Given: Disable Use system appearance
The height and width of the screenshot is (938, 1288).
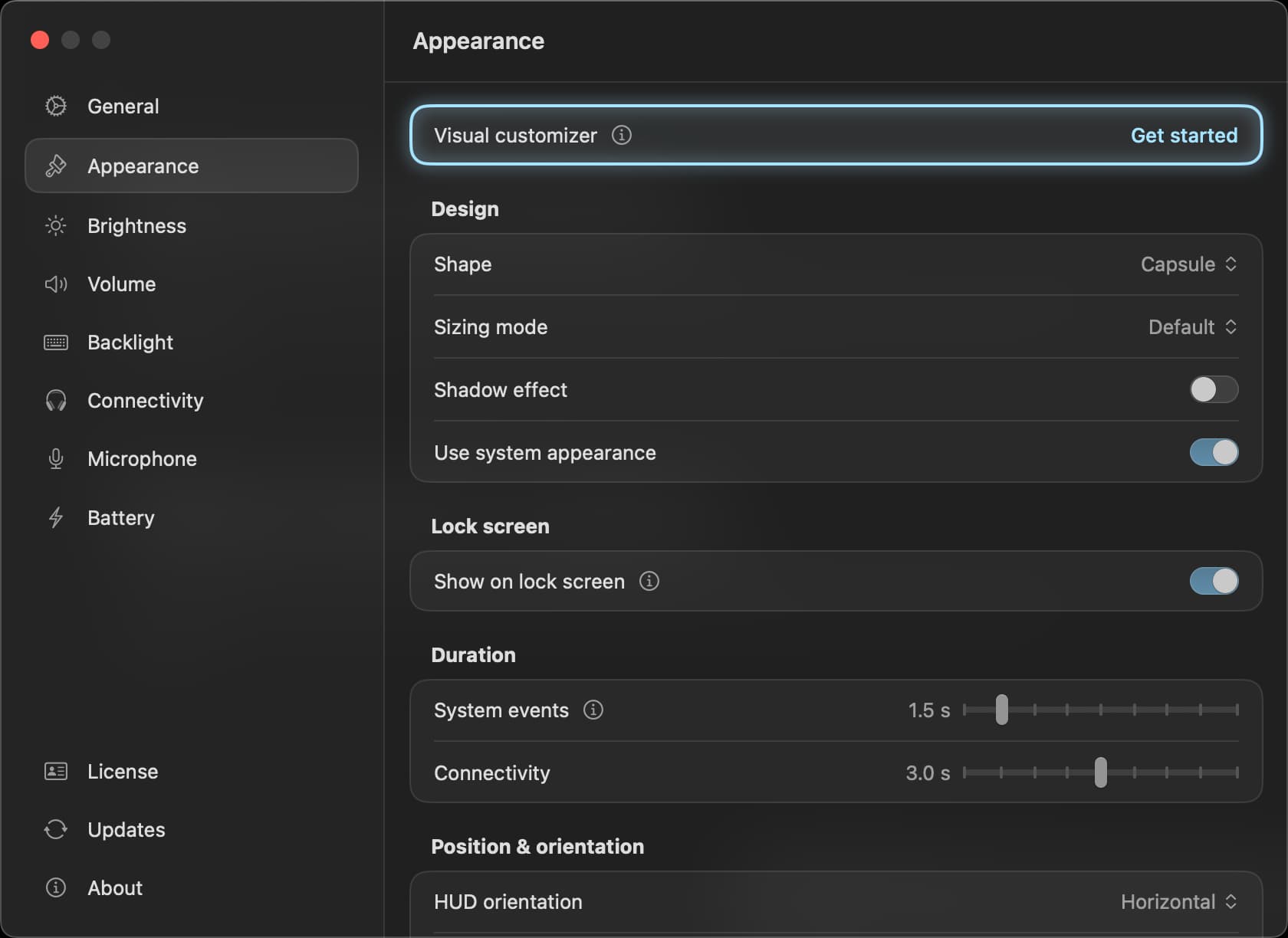Looking at the screenshot, I should (x=1214, y=453).
